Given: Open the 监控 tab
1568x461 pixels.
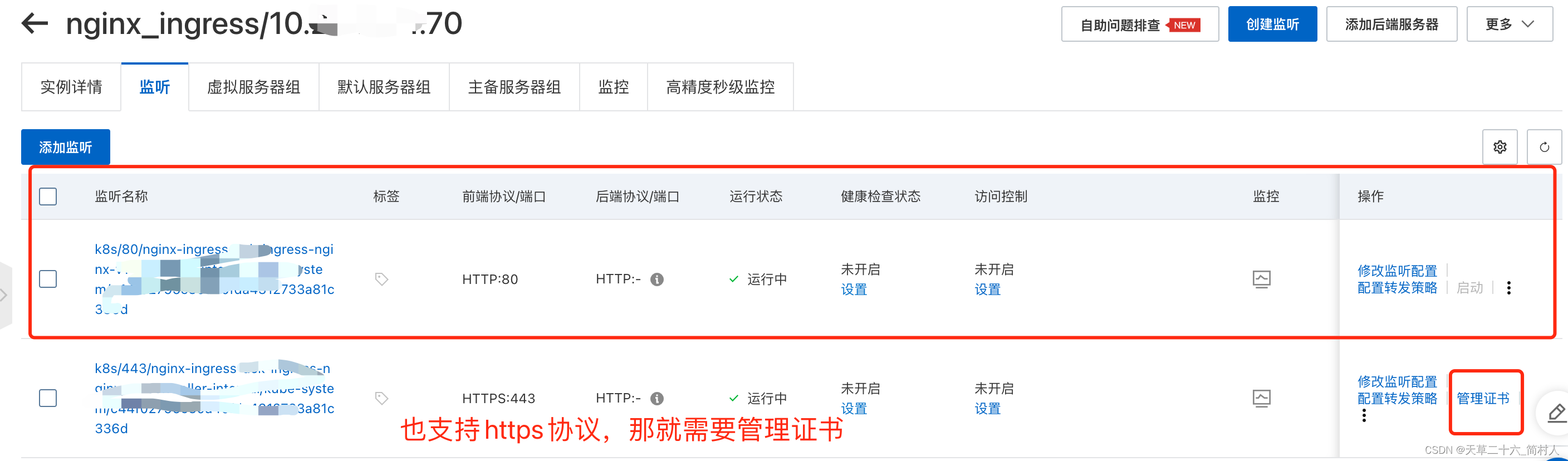Looking at the screenshot, I should (x=614, y=87).
